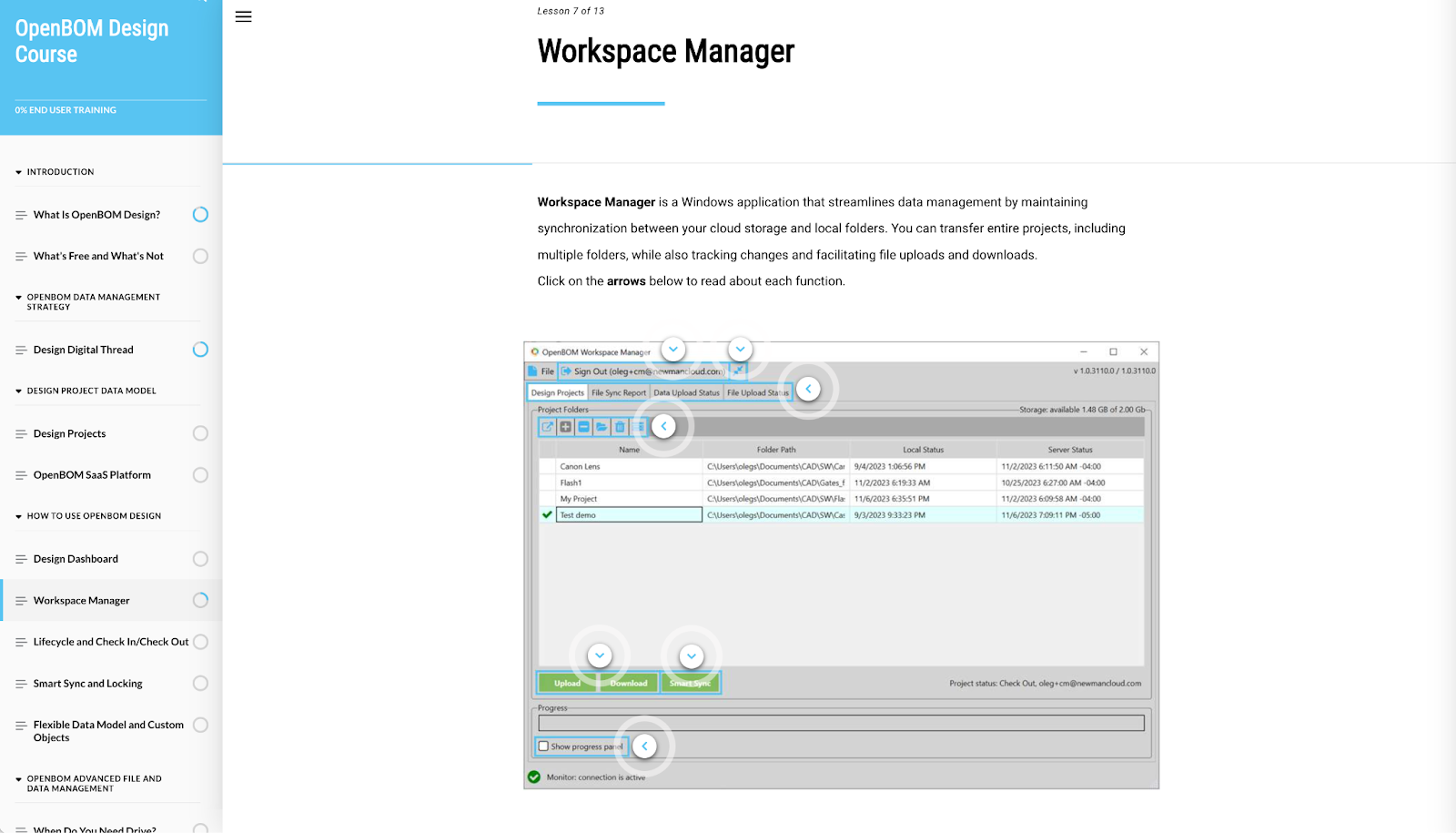
Task: Click the blue document icon beside File menu
Action: 532,371
